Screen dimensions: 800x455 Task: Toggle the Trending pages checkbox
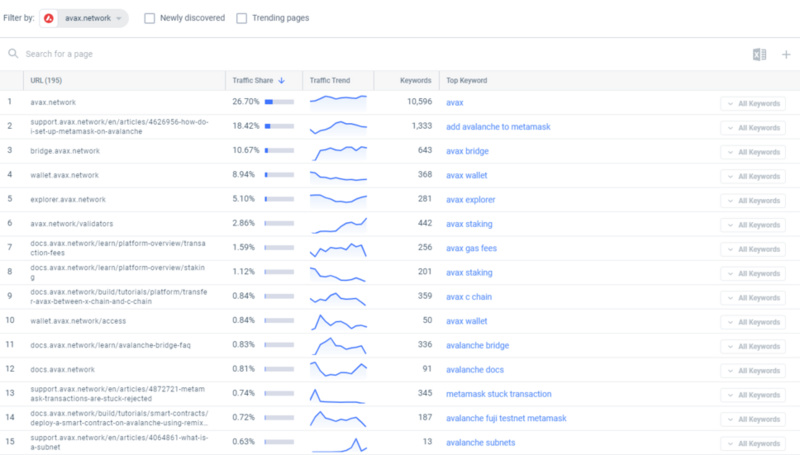pos(242,18)
